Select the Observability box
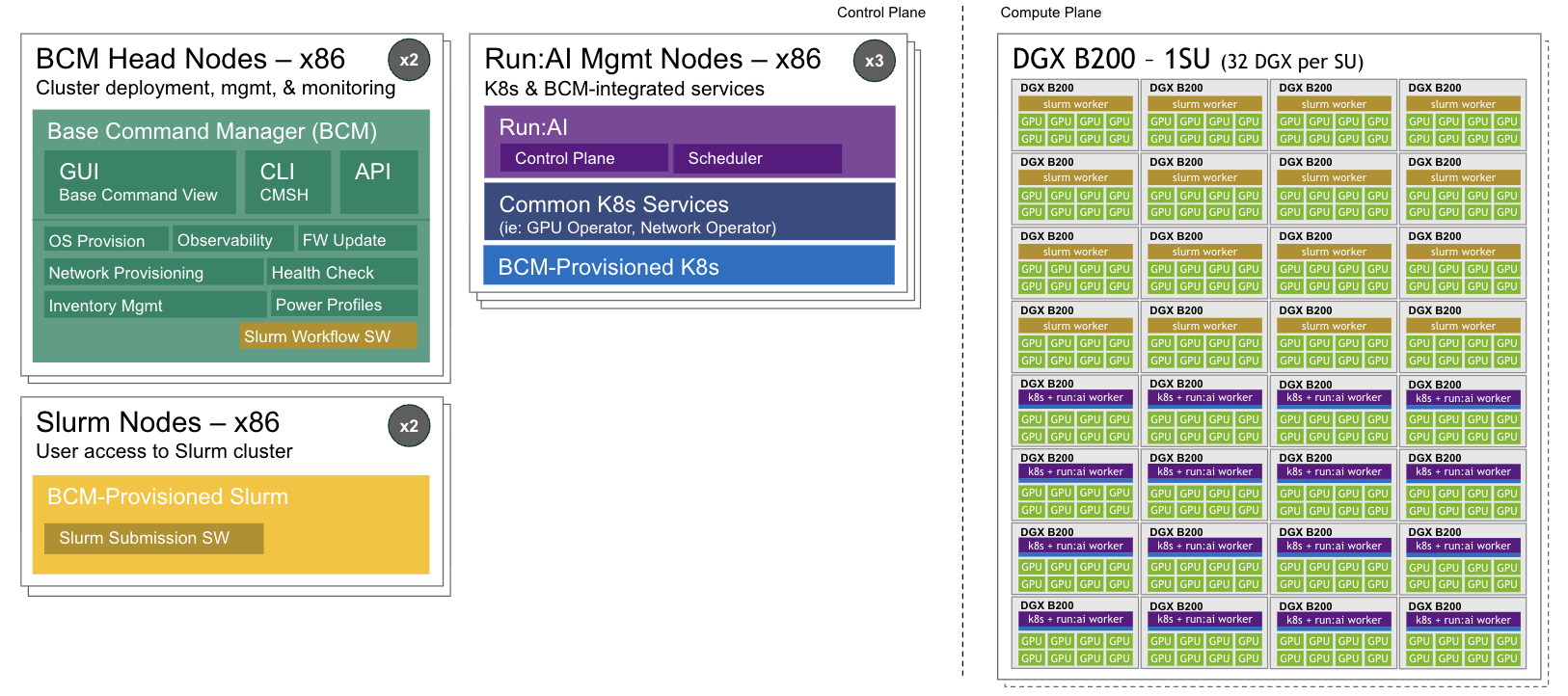The width and height of the screenshot is (1568, 696). click(x=232, y=240)
